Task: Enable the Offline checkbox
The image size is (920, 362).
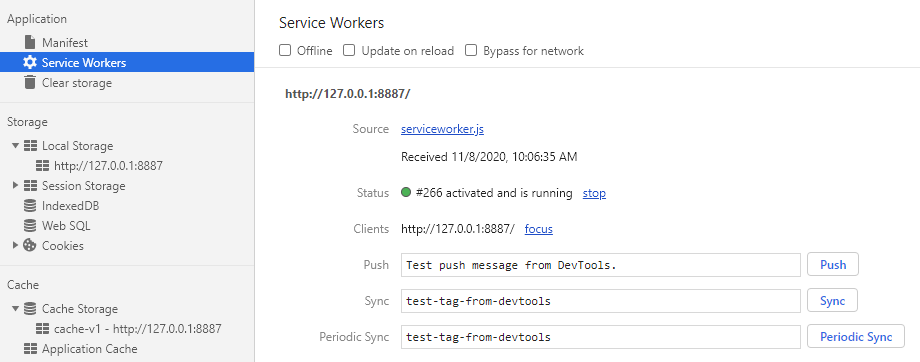Action: click(285, 50)
